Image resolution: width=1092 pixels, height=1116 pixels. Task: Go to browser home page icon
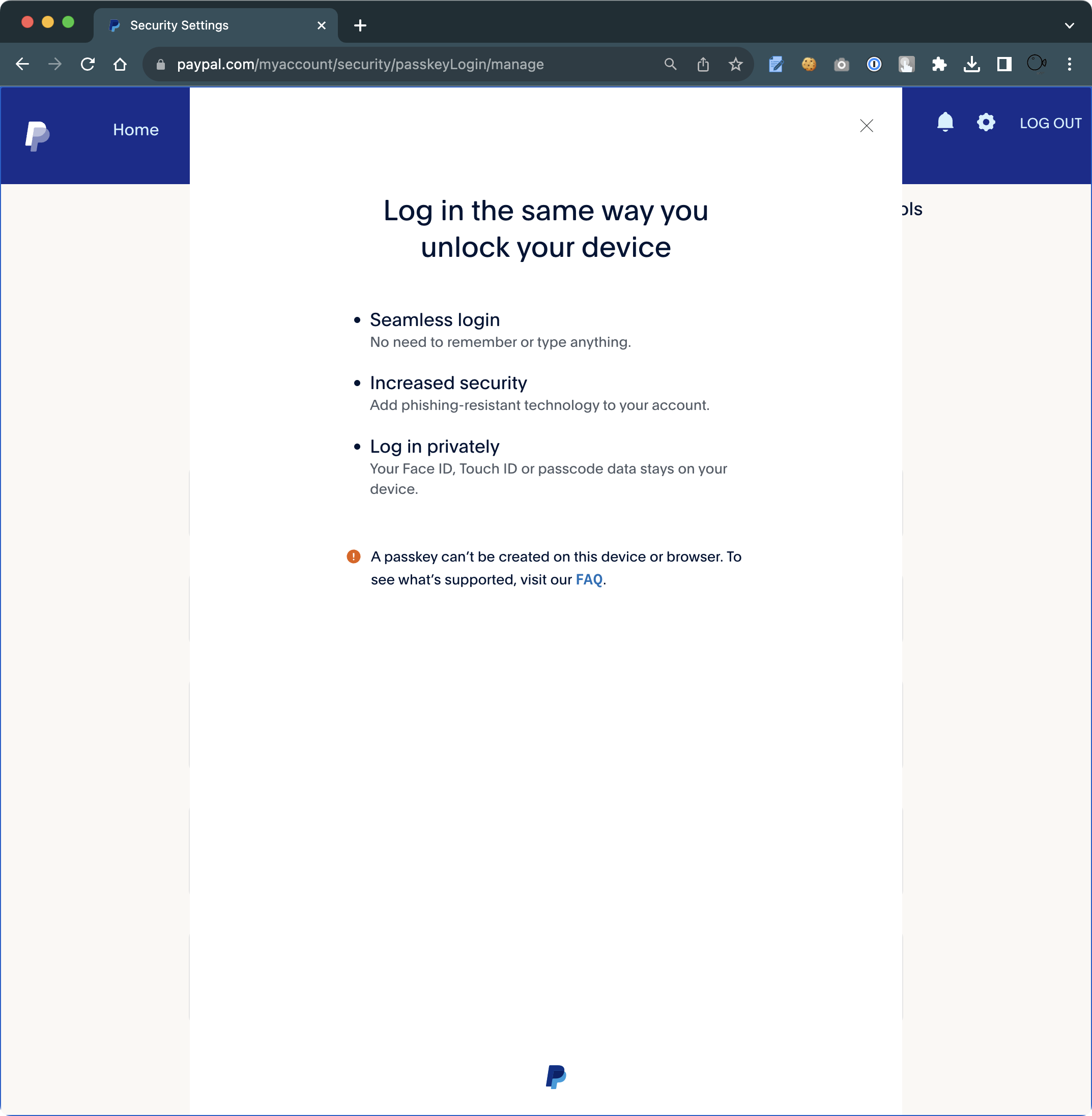(x=120, y=64)
